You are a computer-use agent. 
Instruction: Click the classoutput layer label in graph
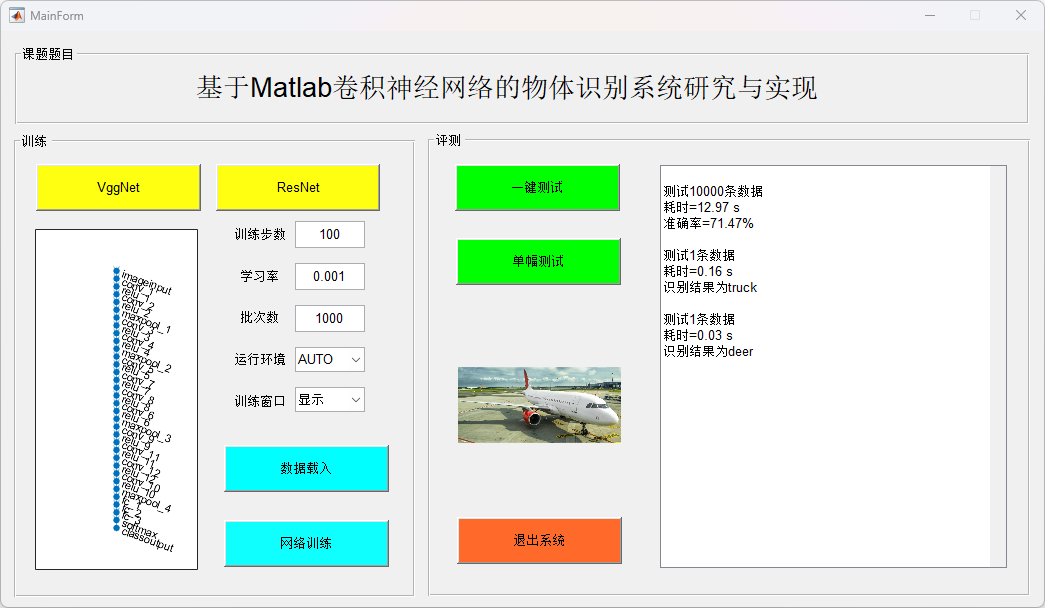147,540
